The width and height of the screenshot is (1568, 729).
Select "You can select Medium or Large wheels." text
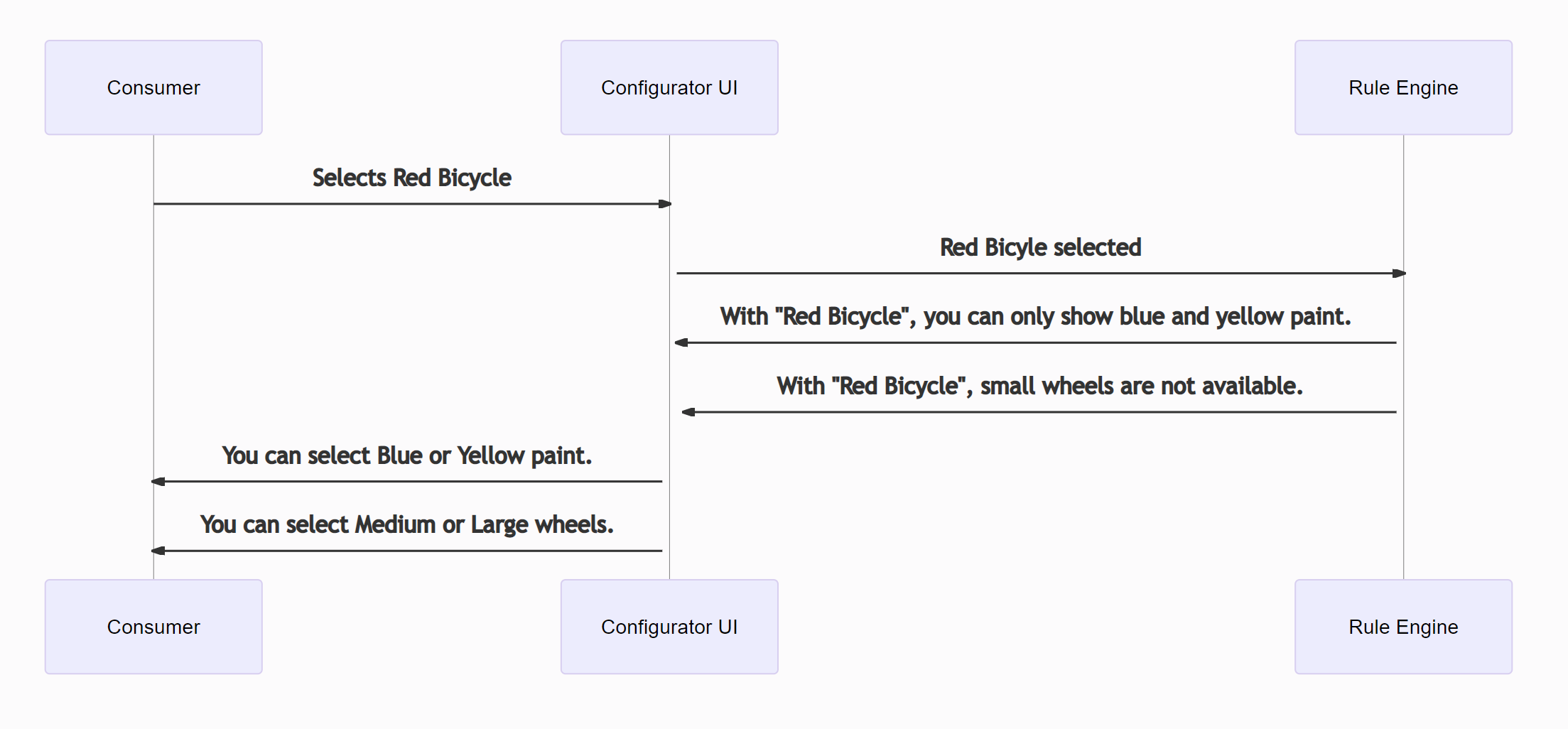click(406, 524)
